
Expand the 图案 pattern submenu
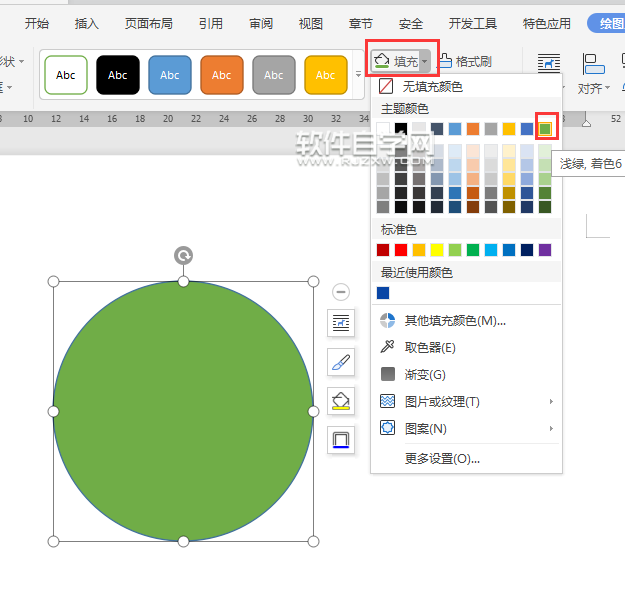pos(551,429)
